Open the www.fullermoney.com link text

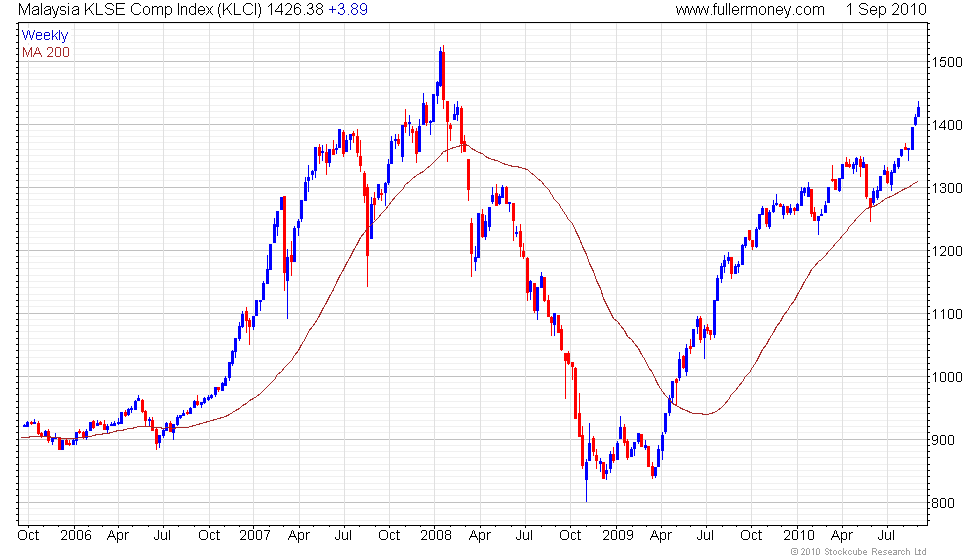pos(749,9)
